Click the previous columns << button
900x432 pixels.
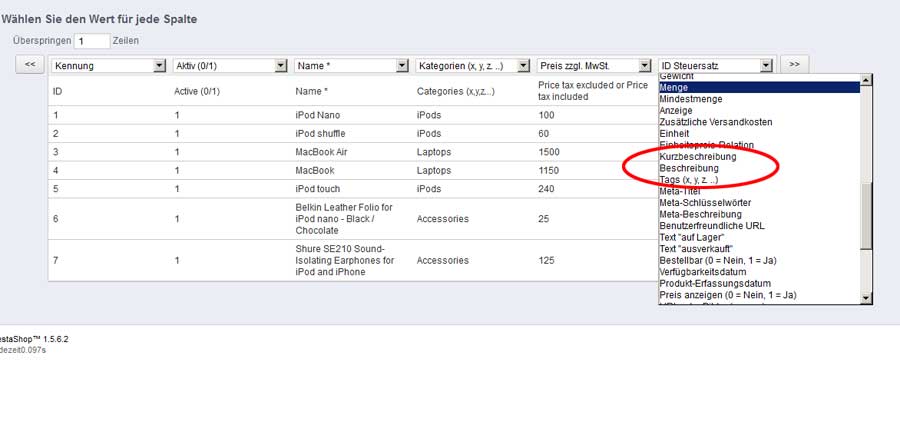[x=30, y=64]
